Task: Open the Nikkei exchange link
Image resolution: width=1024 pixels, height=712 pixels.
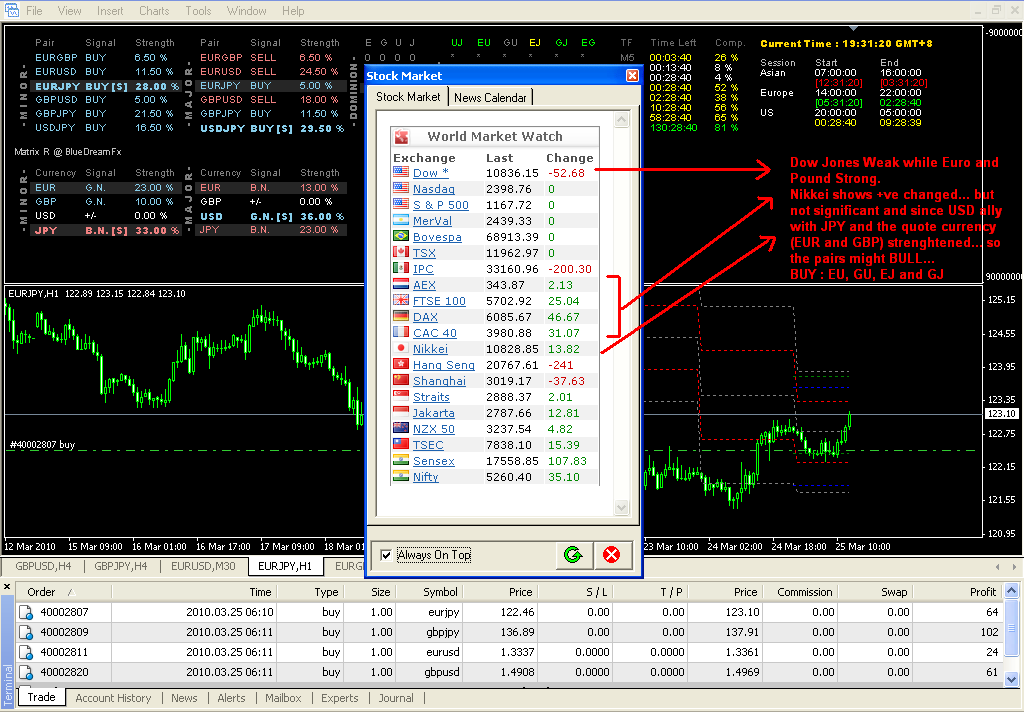Action: click(x=430, y=349)
